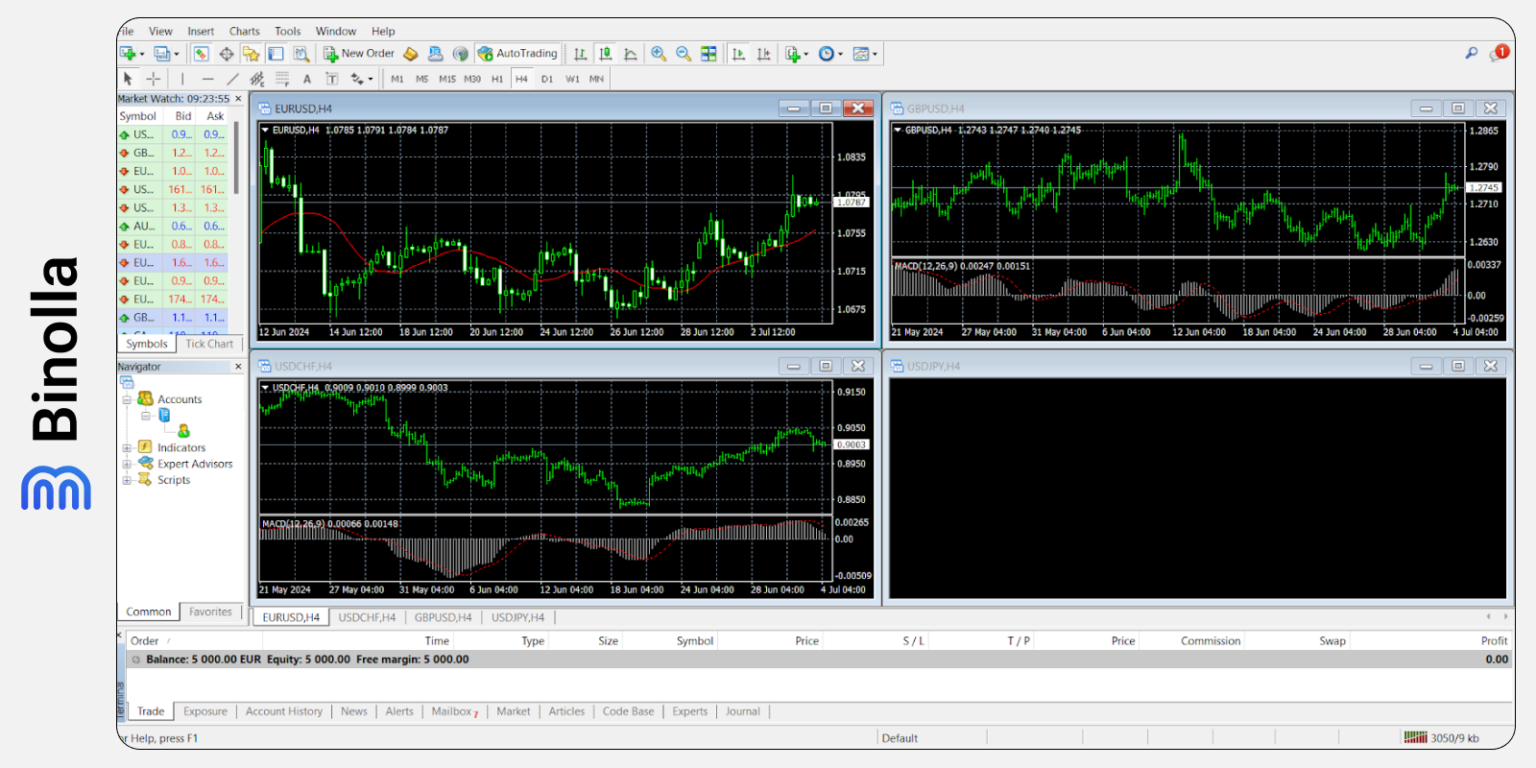
Task: Select the USDCHF,H4 chart tab
Action: pos(366,617)
